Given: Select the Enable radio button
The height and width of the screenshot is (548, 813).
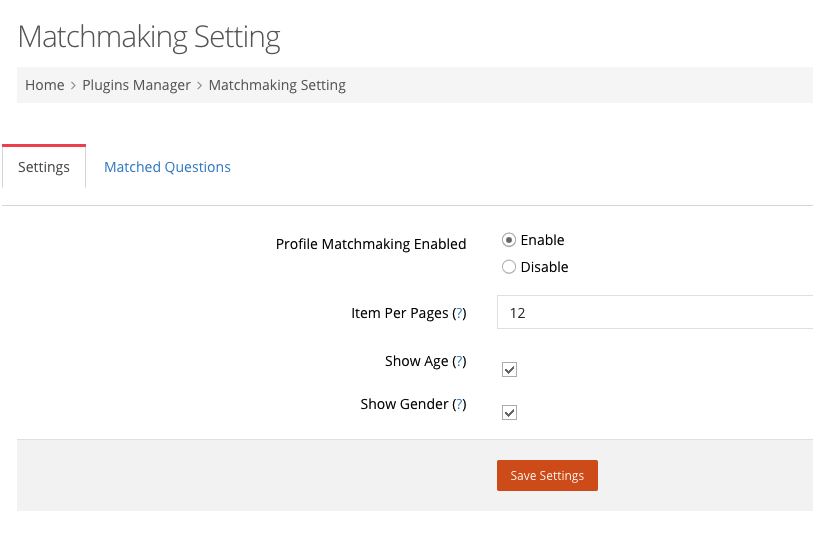Looking at the screenshot, I should click(509, 240).
